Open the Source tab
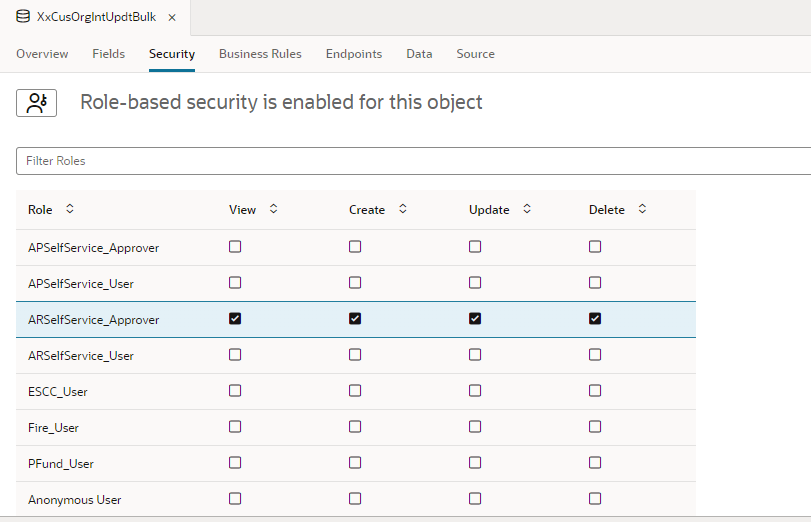This screenshot has height=522, width=811. coord(475,54)
